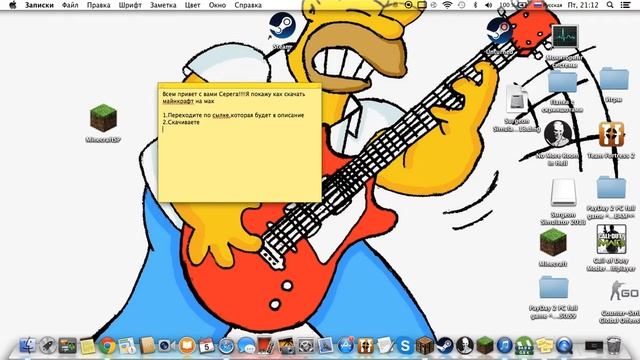This screenshot has height=360, width=640.
Task: Open Launchpad rocket icon in the Dock
Action: click(x=48, y=346)
